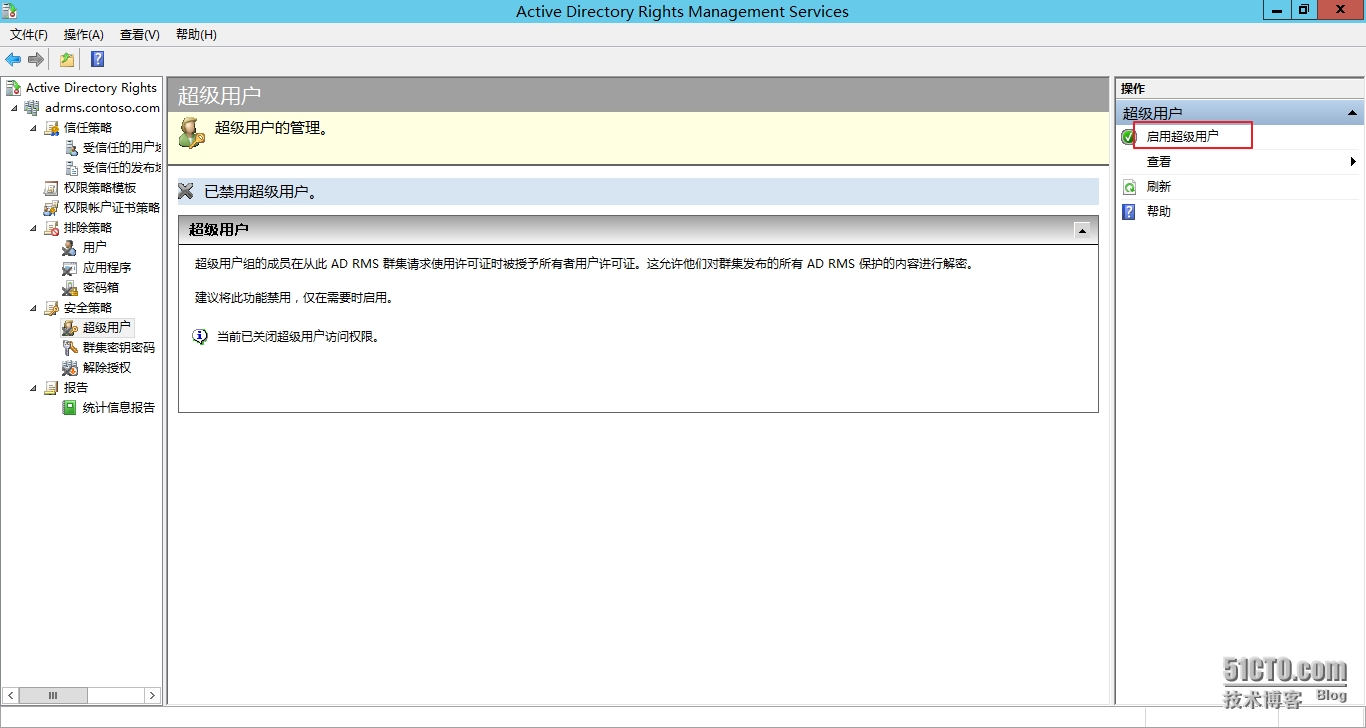Open the 查看 submenu arrow
This screenshot has height=728, width=1366.
click(1353, 162)
